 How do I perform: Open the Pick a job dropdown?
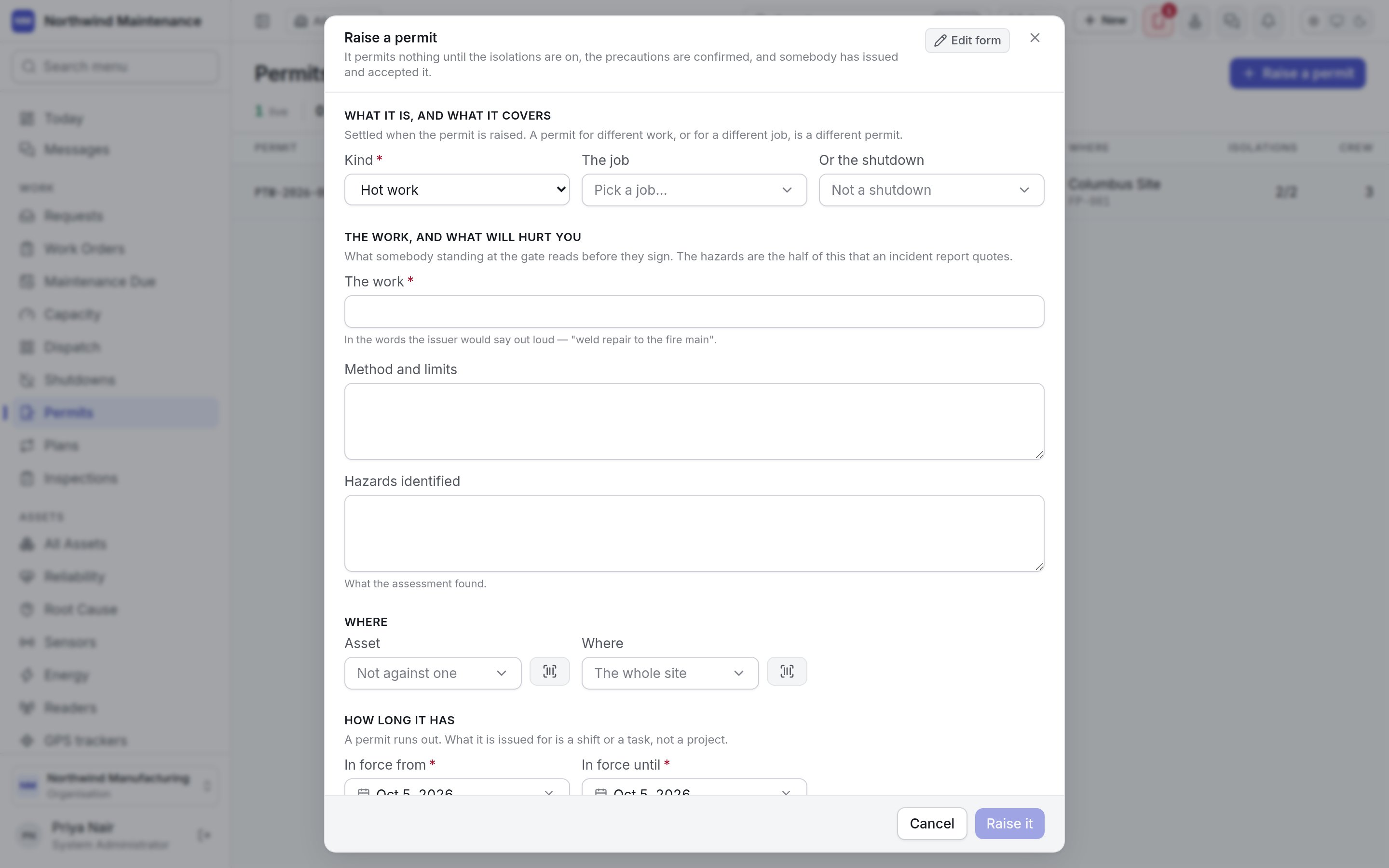point(694,190)
